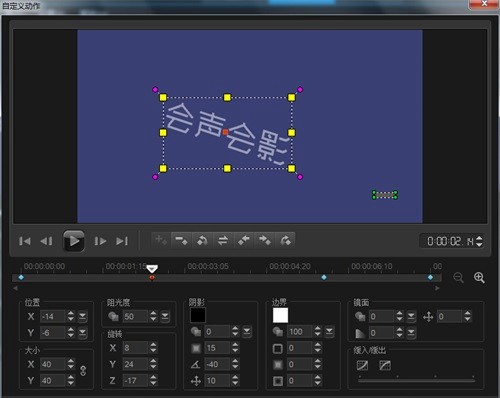Click the timeline scroll left arrow
This screenshot has width=500, height=398.
(x=15, y=288)
